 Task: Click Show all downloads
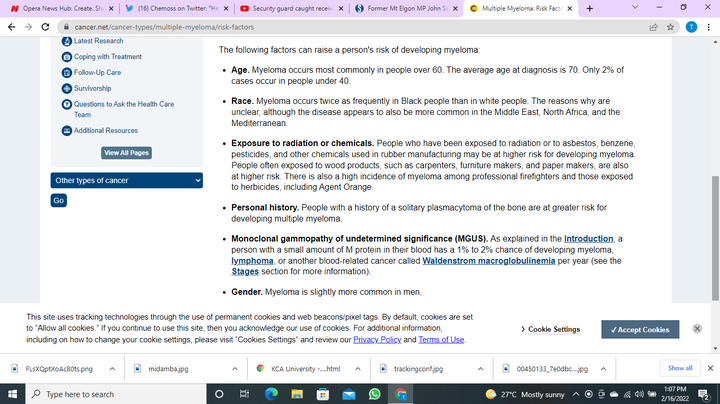(x=680, y=368)
